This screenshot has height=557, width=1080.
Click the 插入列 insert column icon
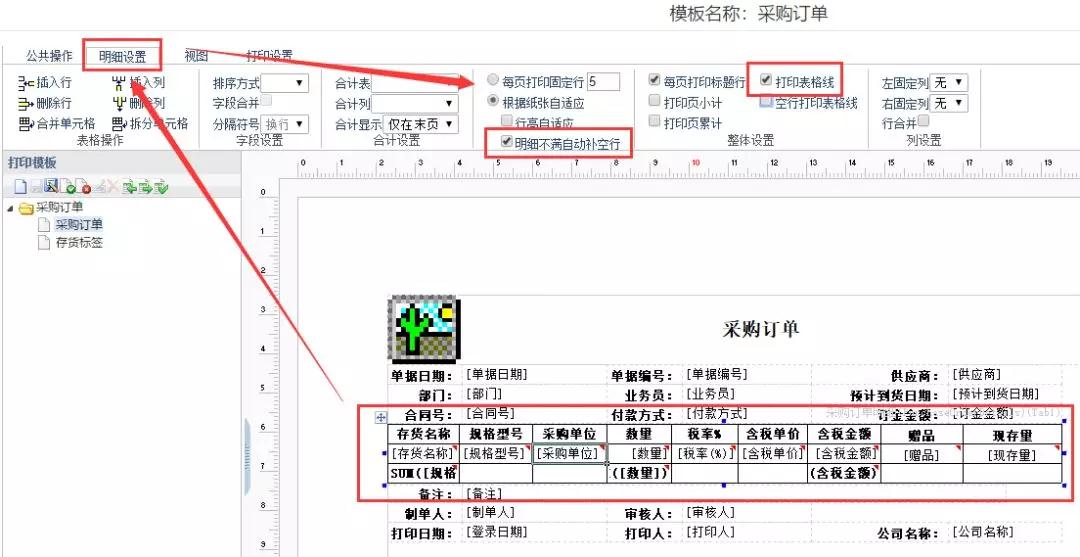point(119,83)
